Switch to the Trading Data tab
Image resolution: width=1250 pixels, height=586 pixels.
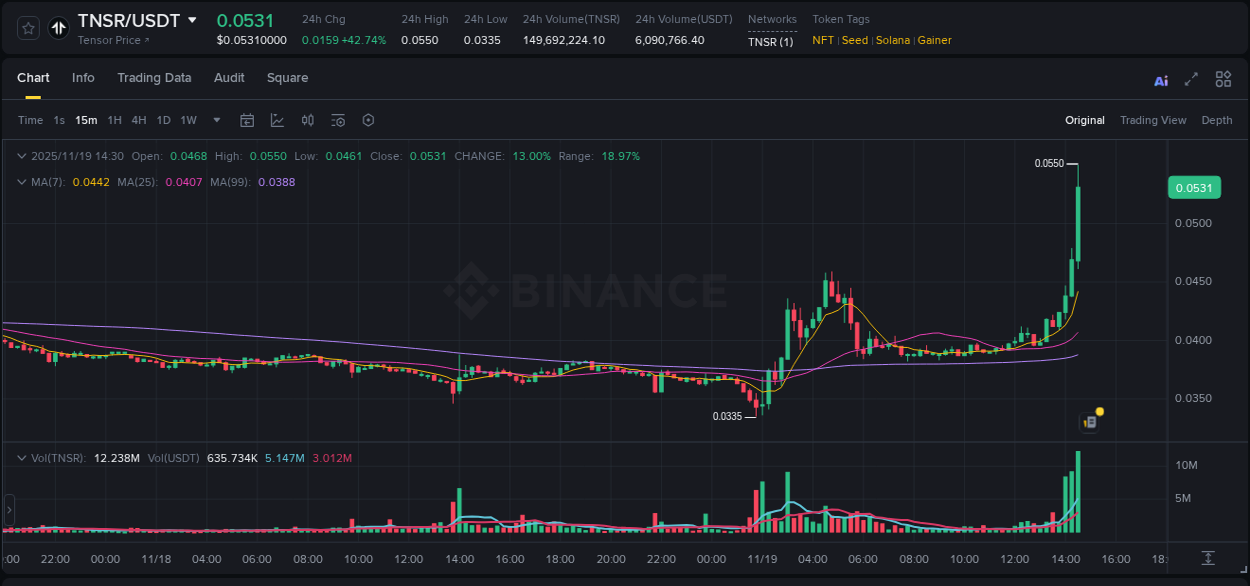154,78
